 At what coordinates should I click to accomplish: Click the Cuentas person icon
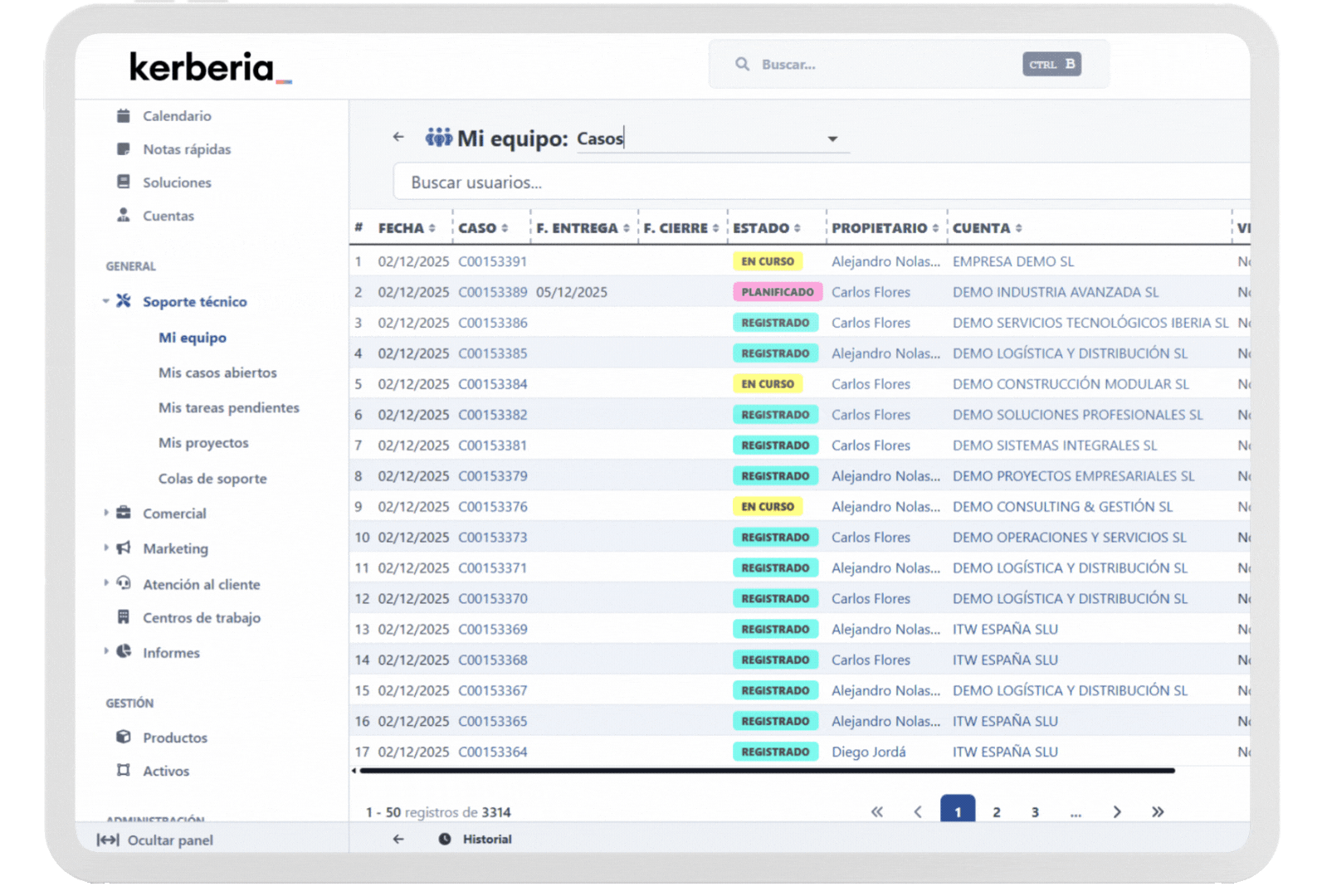[123, 215]
